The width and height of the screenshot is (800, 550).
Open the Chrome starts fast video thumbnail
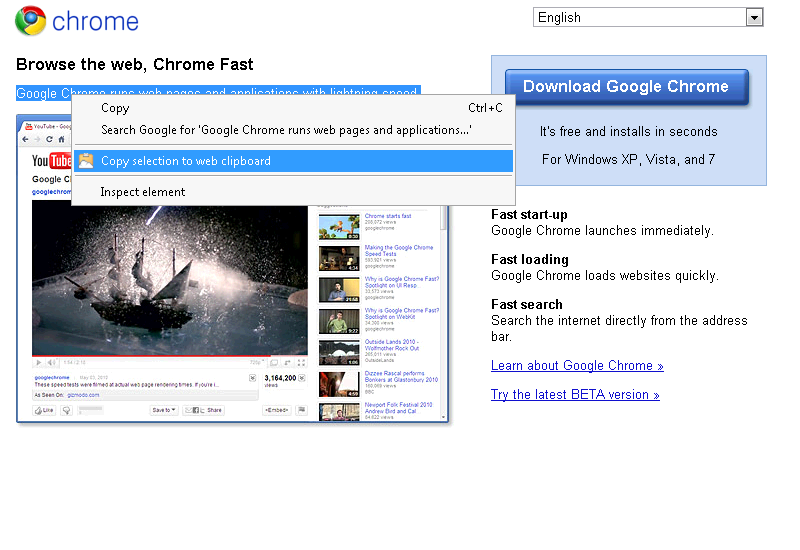point(339,227)
